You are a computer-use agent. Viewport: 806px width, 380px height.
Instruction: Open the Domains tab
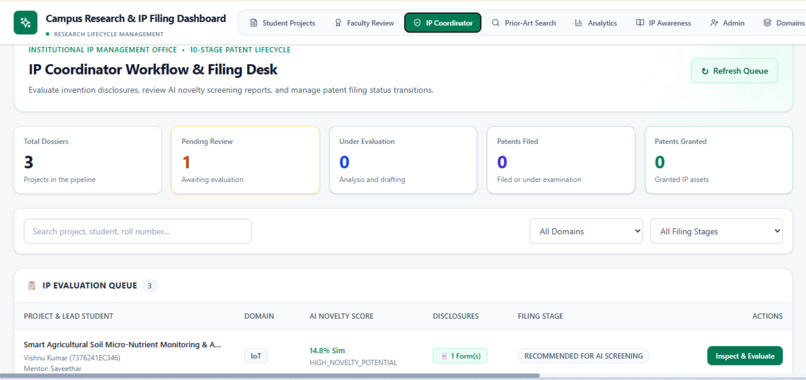click(783, 23)
